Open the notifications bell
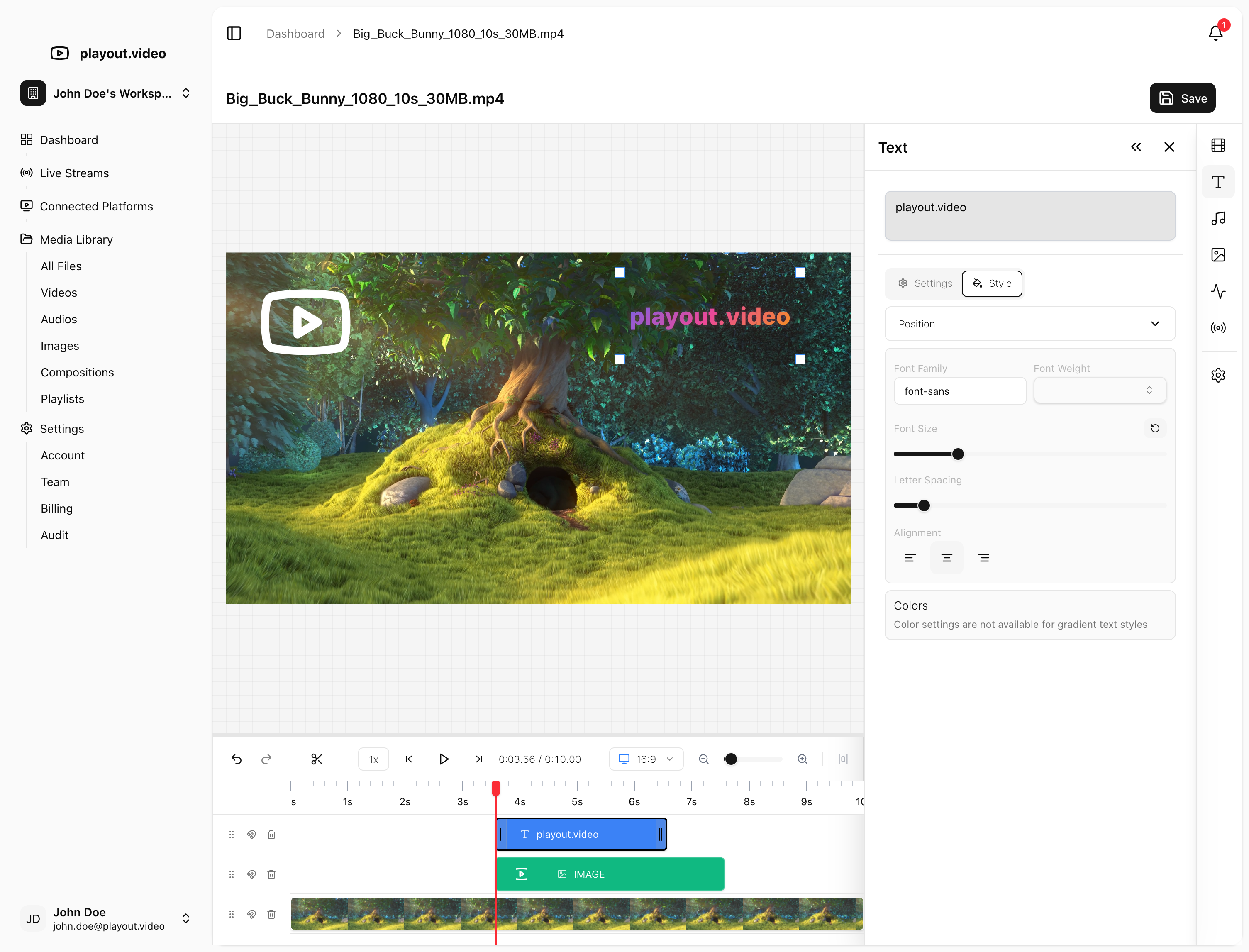 click(x=1215, y=33)
